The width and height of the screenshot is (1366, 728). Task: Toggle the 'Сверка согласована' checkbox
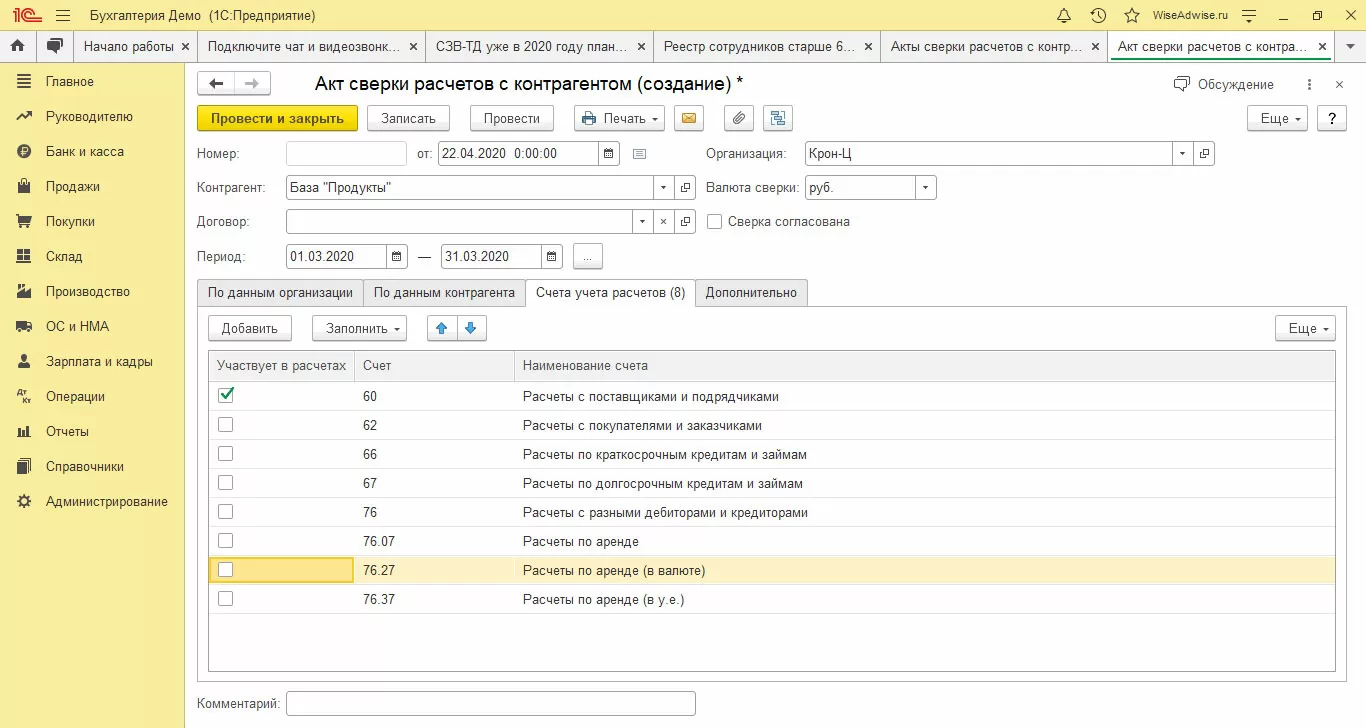[714, 222]
